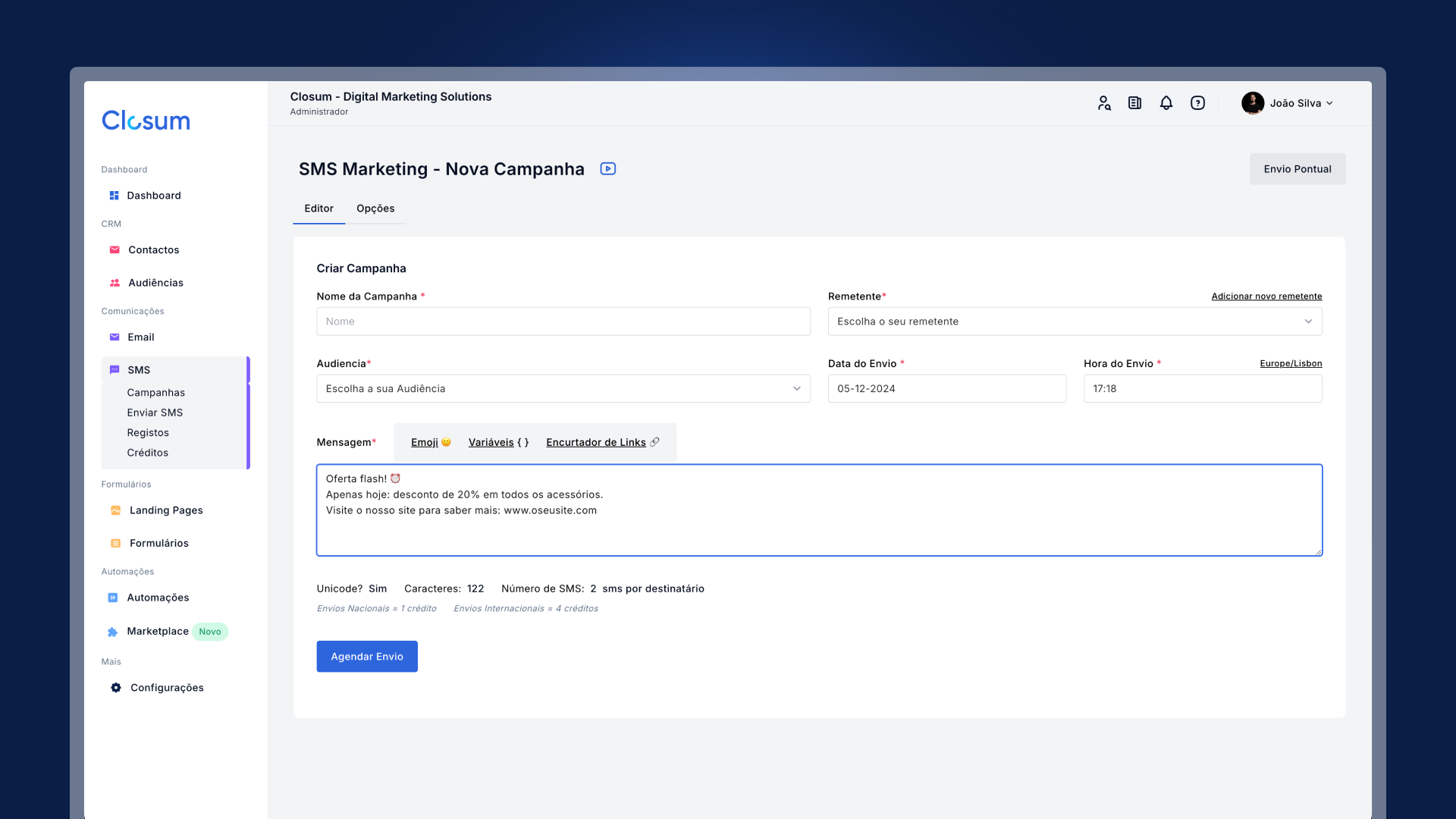This screenshot has width=1456, height=819.
Task: Open the Audiência dropdown
Action: click(x=563, y=388)
